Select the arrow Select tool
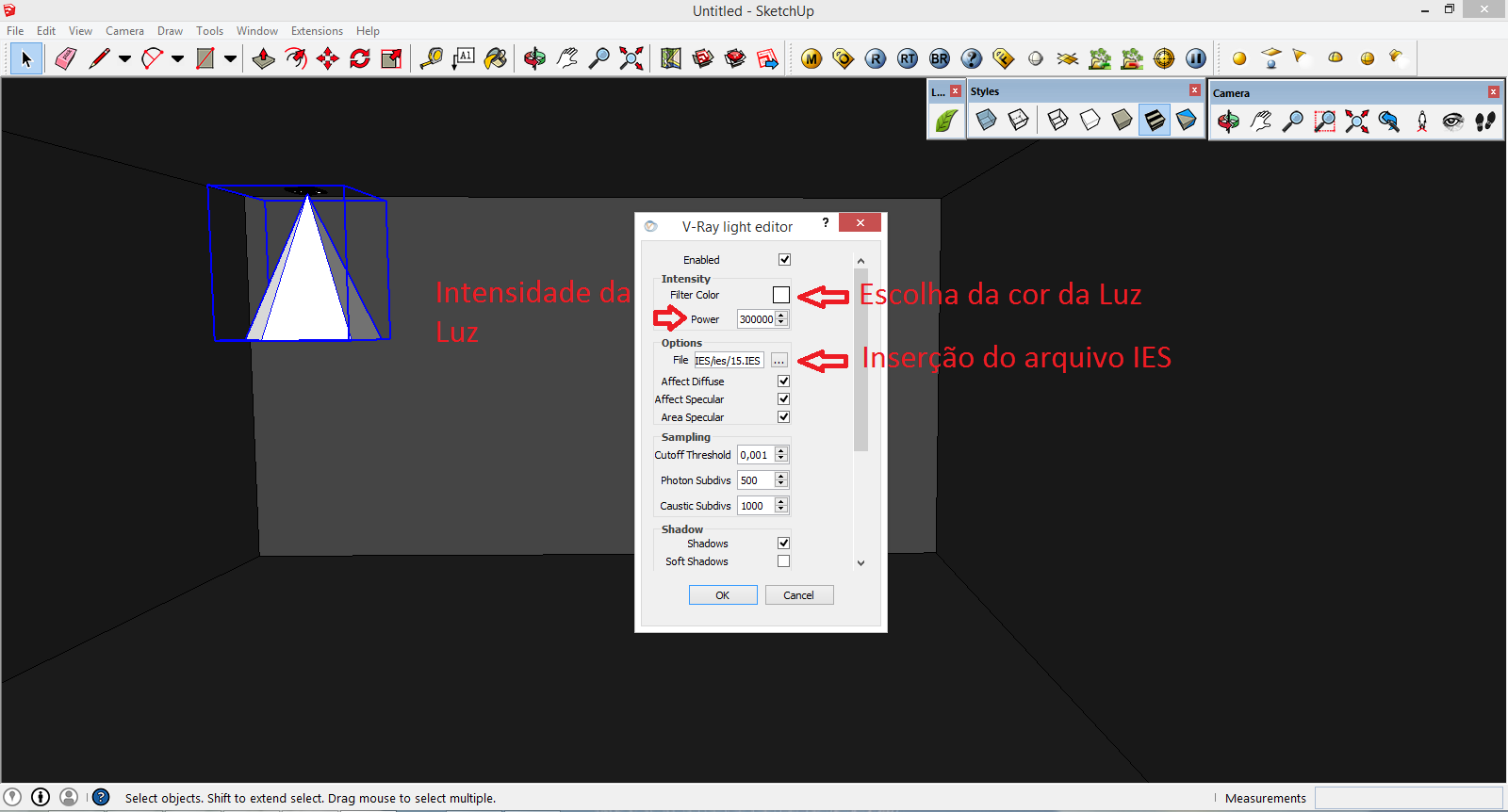 pos(26,58)
